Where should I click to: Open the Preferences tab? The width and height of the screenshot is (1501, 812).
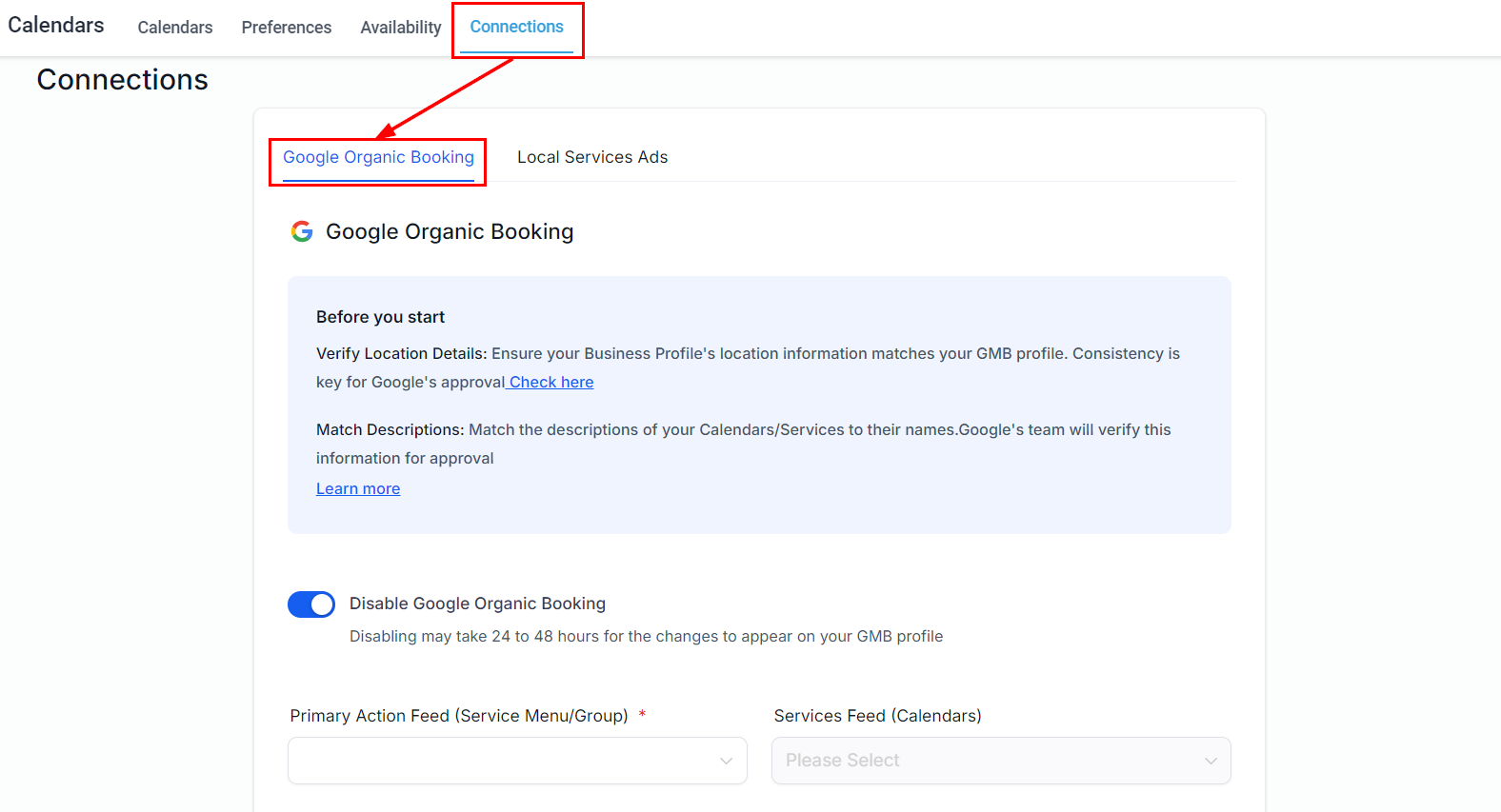[x=286, y=28]
